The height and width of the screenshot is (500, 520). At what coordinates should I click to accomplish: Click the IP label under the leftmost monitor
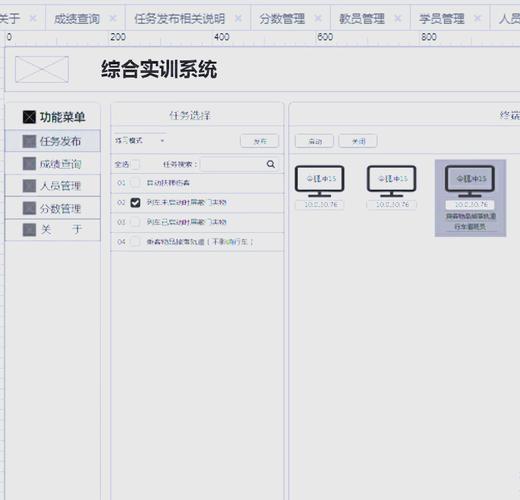point(320,204)
